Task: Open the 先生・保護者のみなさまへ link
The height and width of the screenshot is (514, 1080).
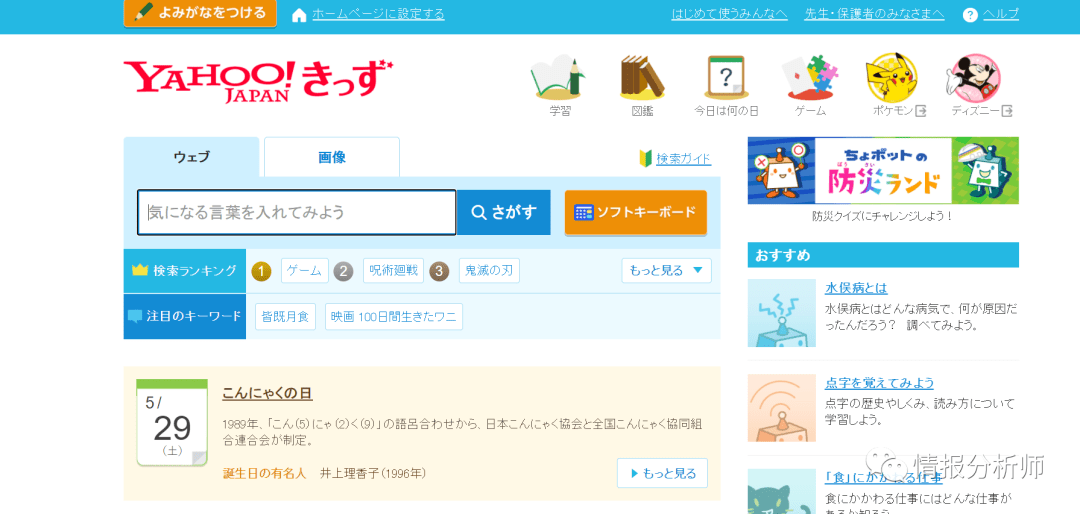Action: (x=874, y=14)
